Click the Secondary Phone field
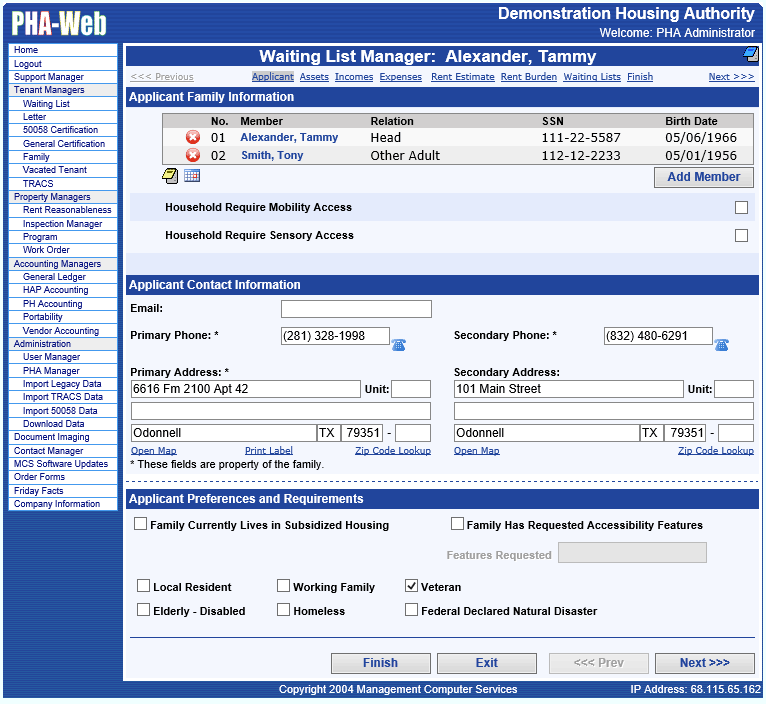The width and height of the screenshot is (766, 704). click(658, 336)
